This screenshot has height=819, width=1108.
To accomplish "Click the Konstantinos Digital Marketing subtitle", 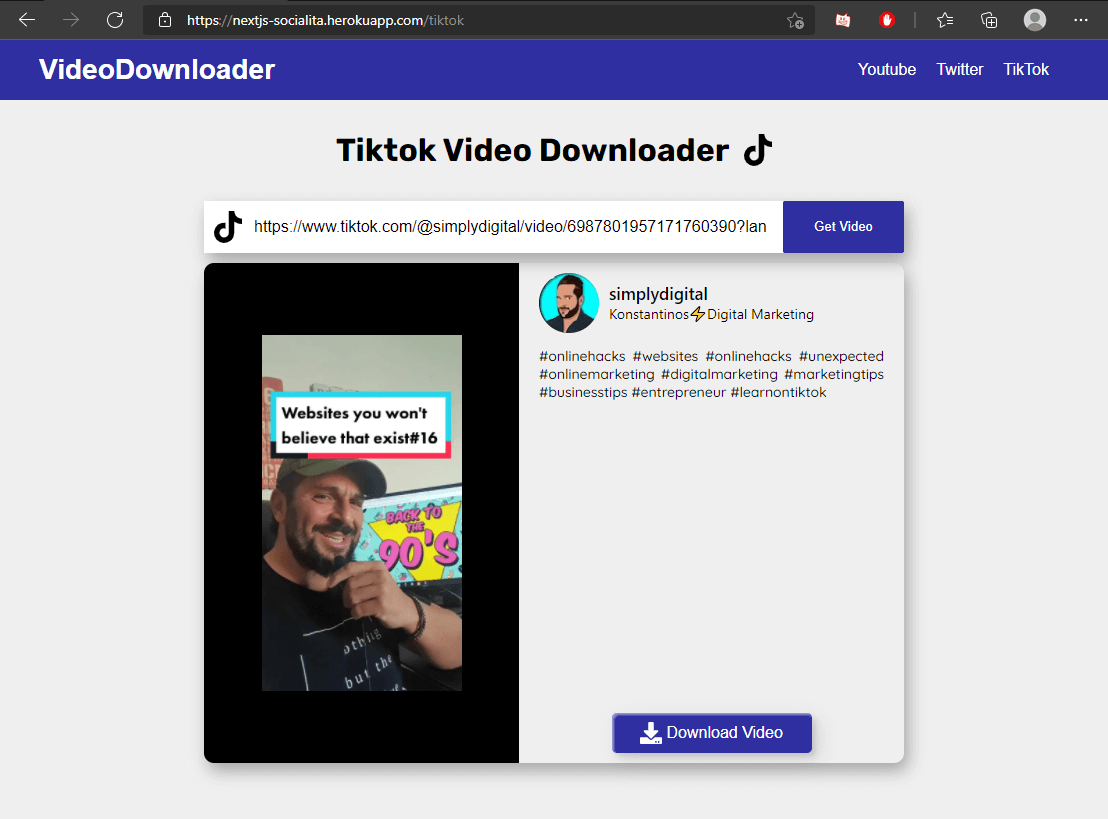I will click(712, 314).
